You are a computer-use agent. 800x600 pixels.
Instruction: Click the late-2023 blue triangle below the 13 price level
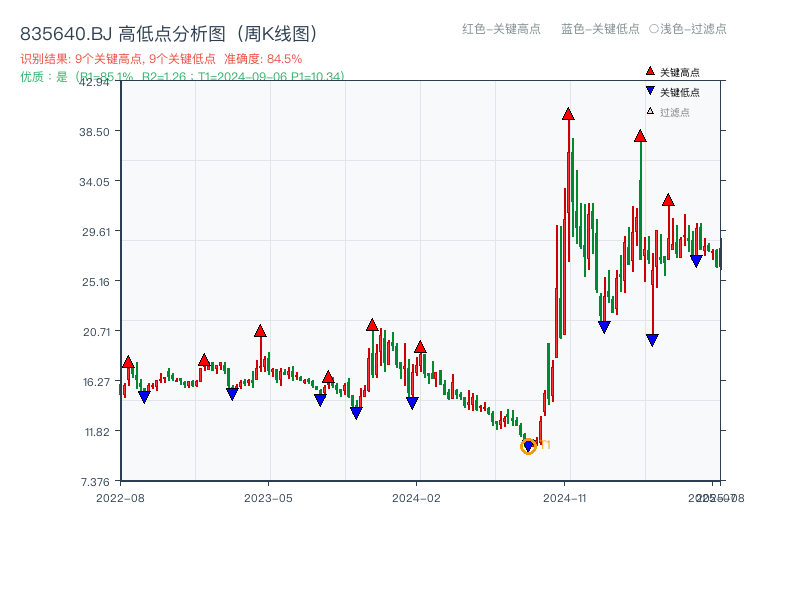tap(356, 413)
